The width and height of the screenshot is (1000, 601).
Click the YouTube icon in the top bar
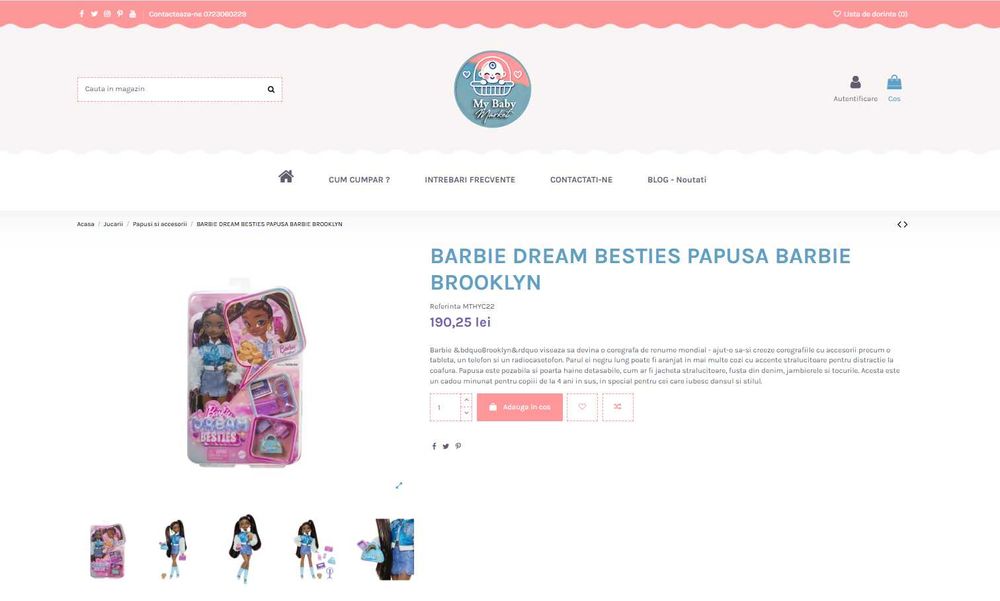pyautogui.click(x=133, y=13)
